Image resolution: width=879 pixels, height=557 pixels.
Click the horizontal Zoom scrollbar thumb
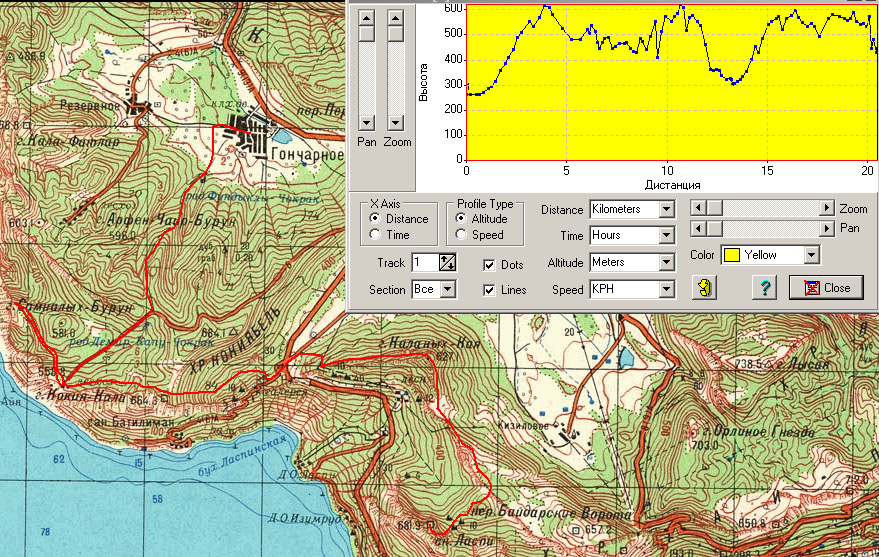[714, 208]
